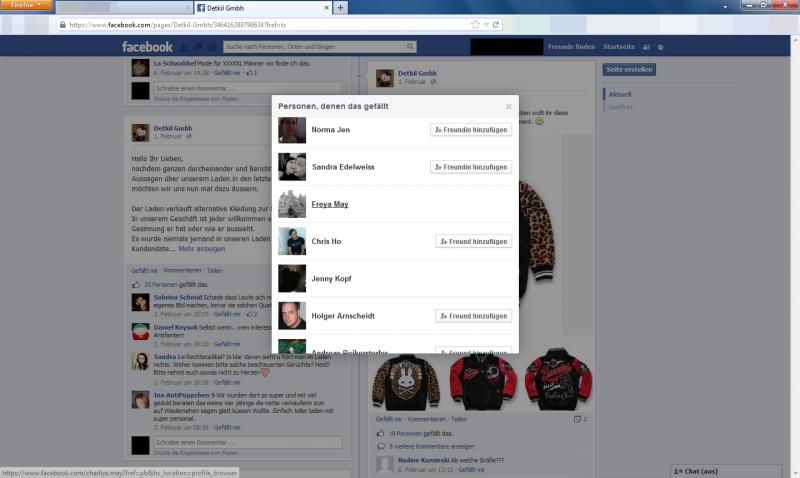Open Freya May's profile link
This screenshot has height=478, width=800.
point(327,204)
